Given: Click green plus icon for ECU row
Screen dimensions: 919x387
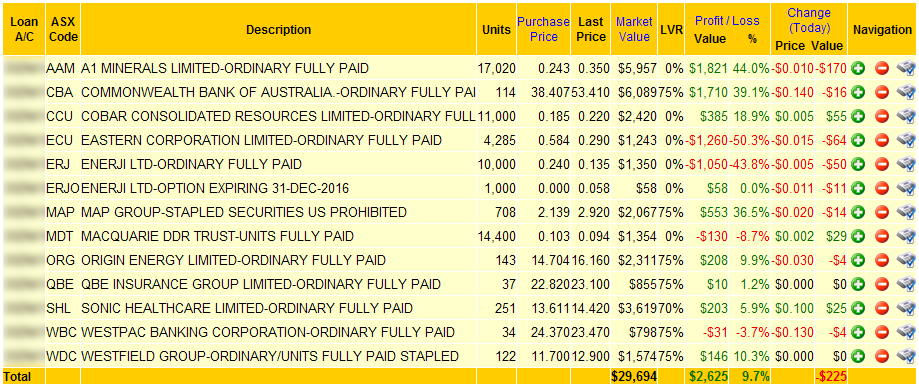Looking at the screenshot, I should (859, 140).
